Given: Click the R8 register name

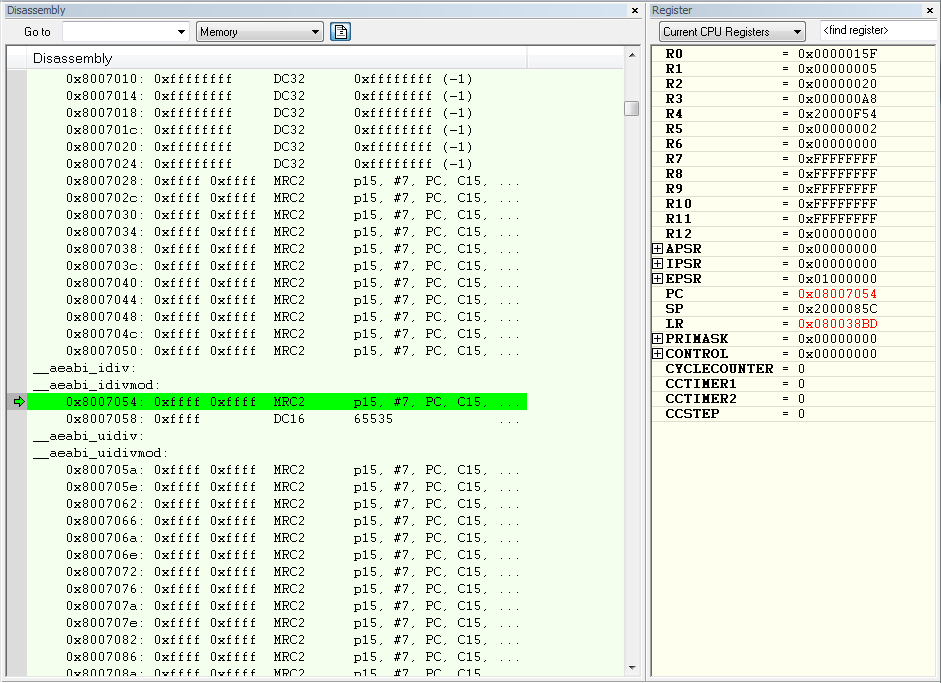Looking at the screenshot, I should click(x=674, y=173).
